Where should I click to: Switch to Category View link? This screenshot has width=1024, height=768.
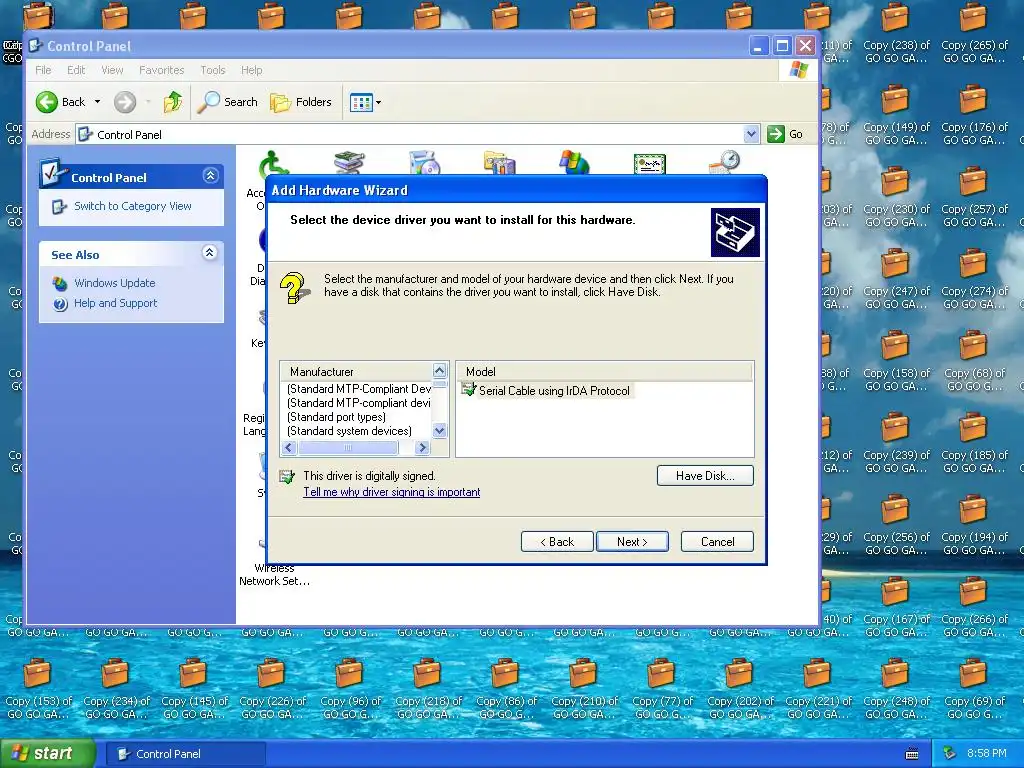coord(133,206)
